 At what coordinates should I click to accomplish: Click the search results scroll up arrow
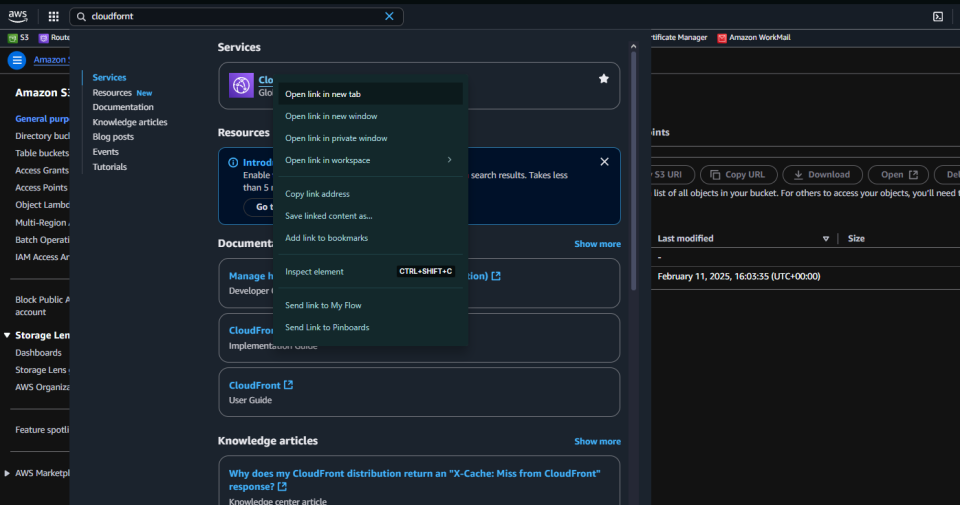click(x=633, y=47)
